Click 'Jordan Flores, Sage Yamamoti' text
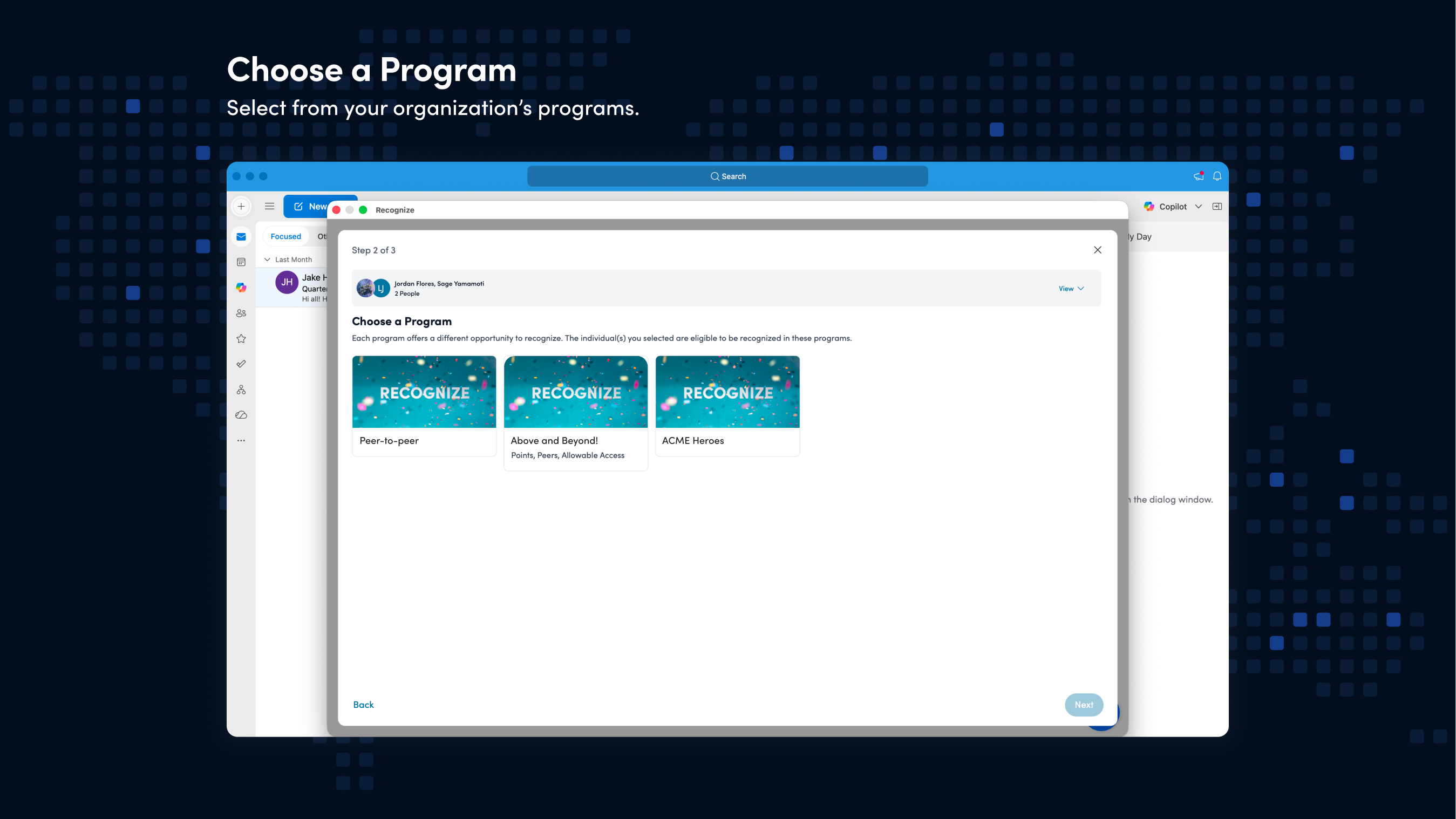The image size is (1456, 819). [439, 284]
